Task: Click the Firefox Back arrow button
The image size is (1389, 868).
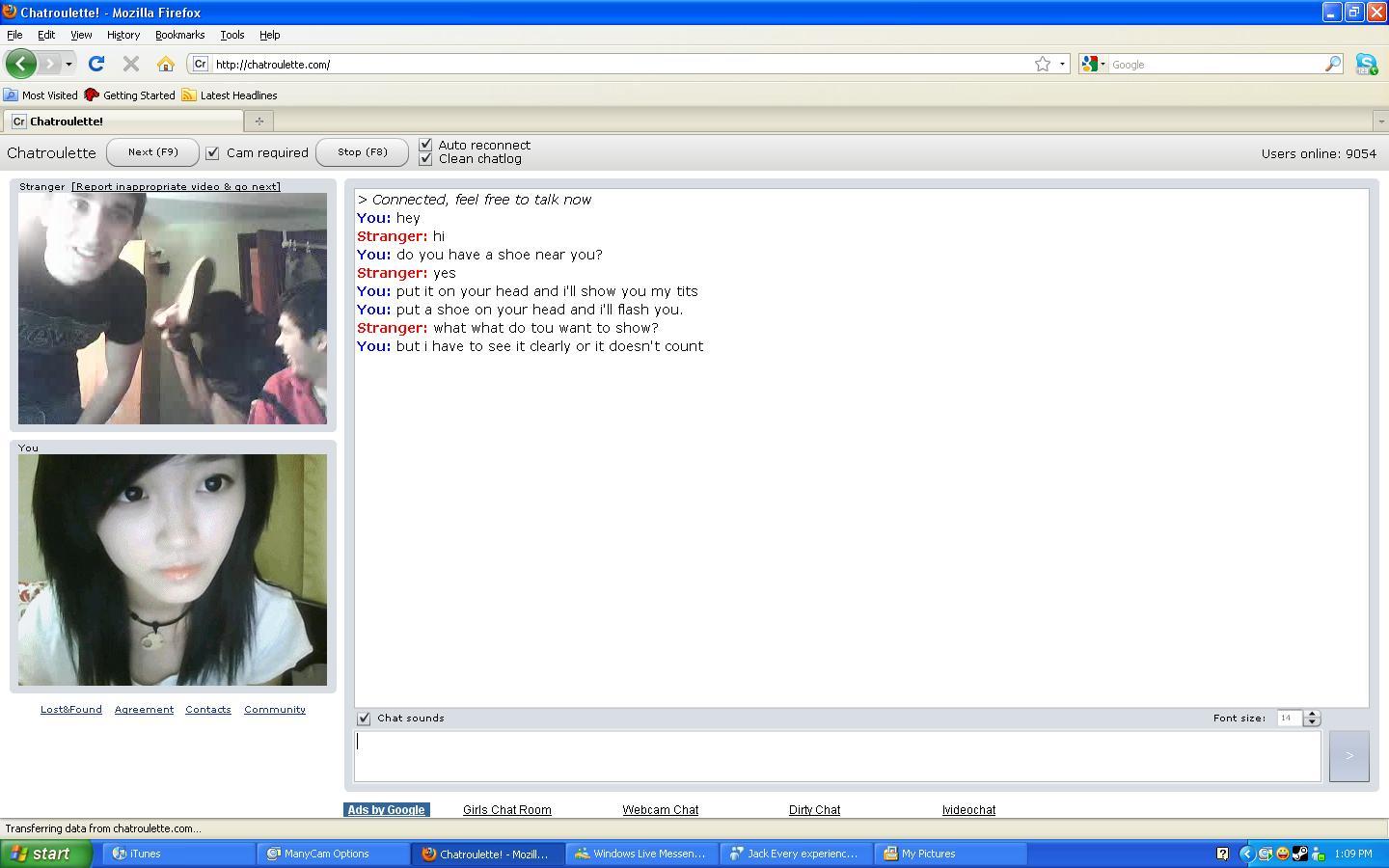Action: [20, 64]
